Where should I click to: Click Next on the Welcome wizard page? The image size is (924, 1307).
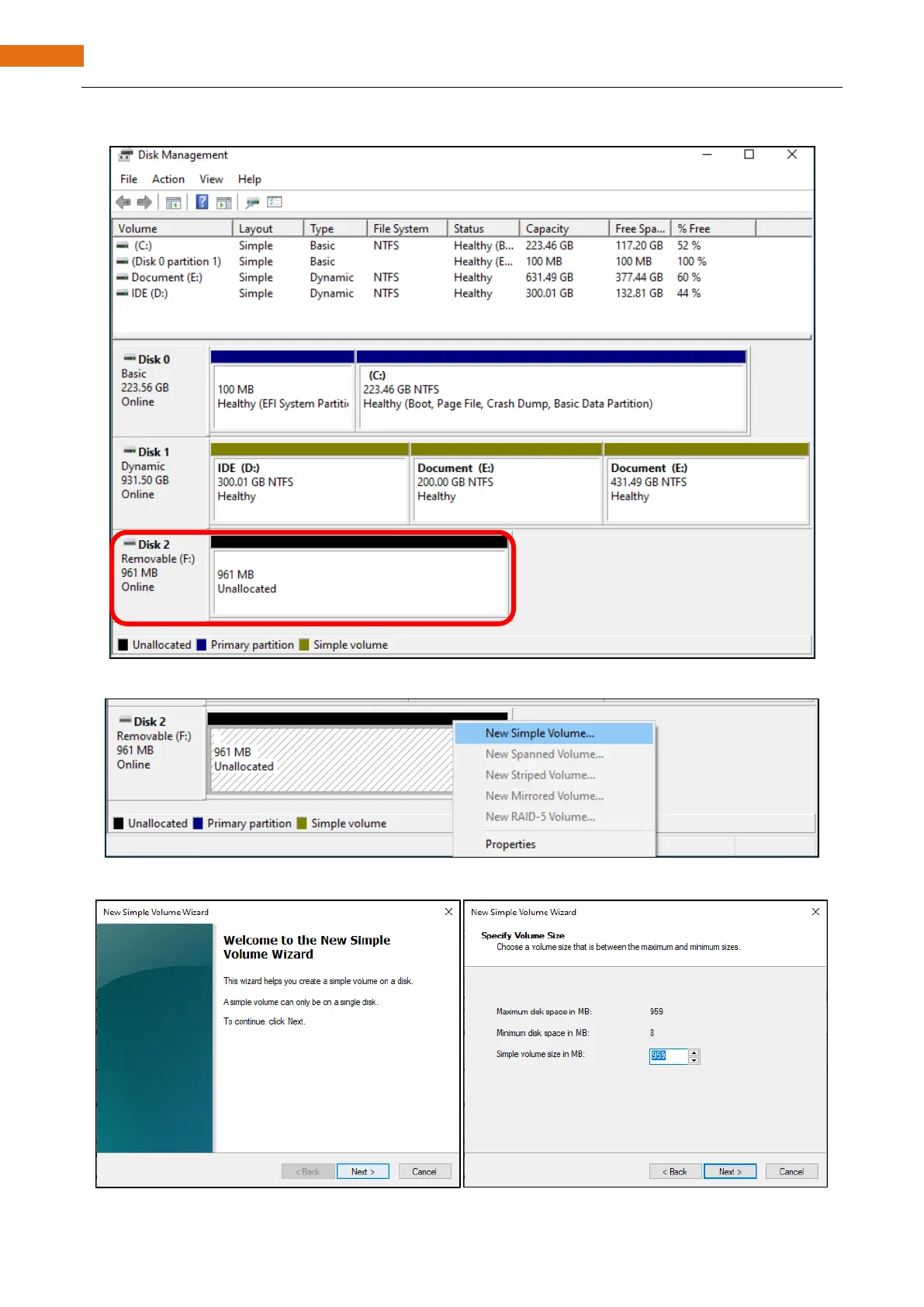pyautogui.click(x=362, y=1172)
